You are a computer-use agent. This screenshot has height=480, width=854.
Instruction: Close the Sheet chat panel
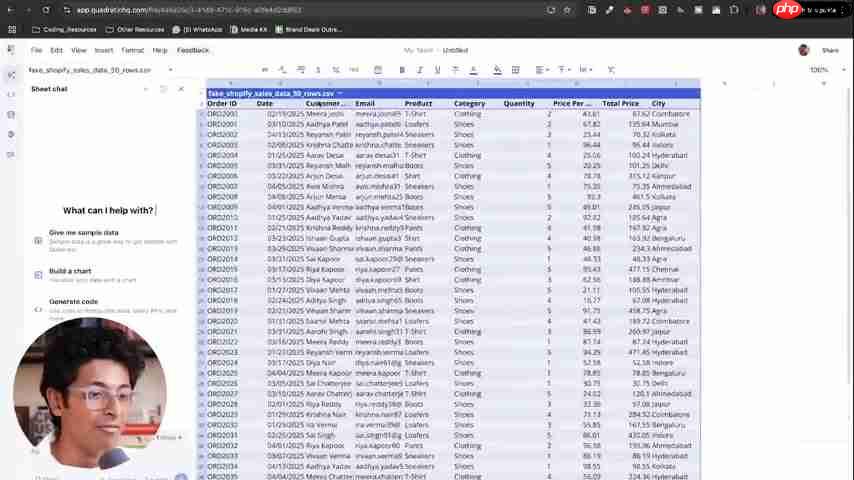click(x=181, y=89)
